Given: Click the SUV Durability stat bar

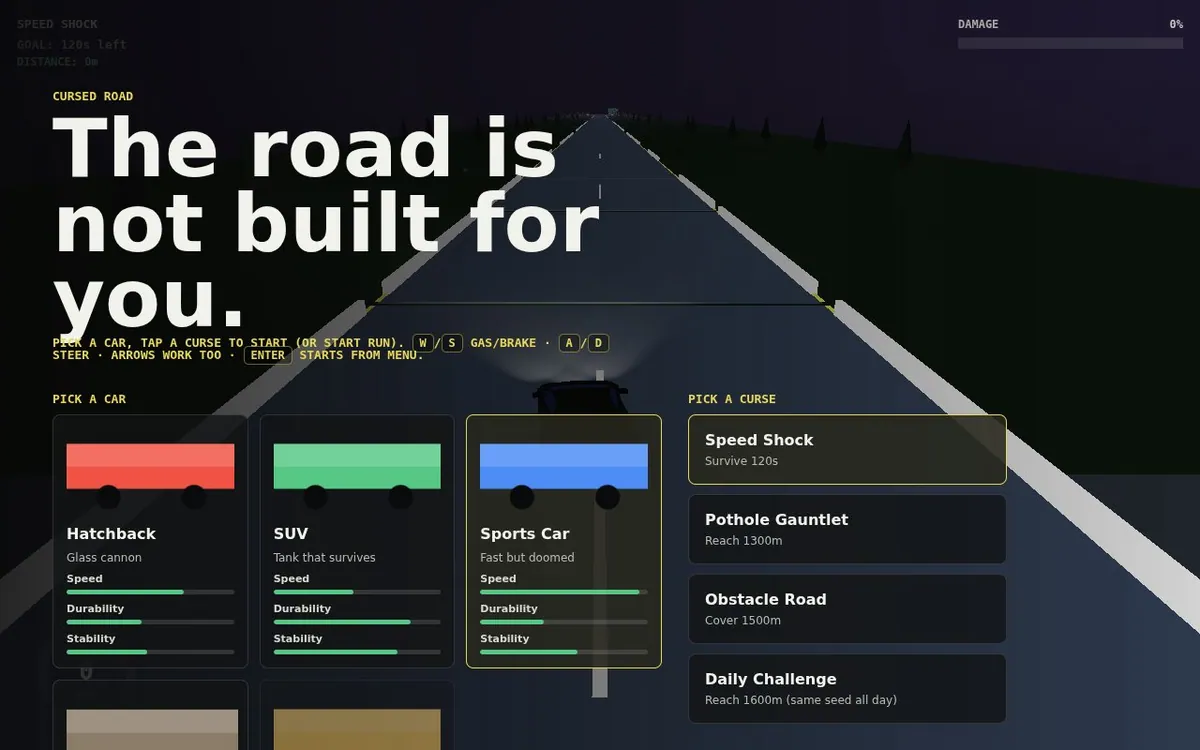Looking at the screenshot, I should pos(357,622).
